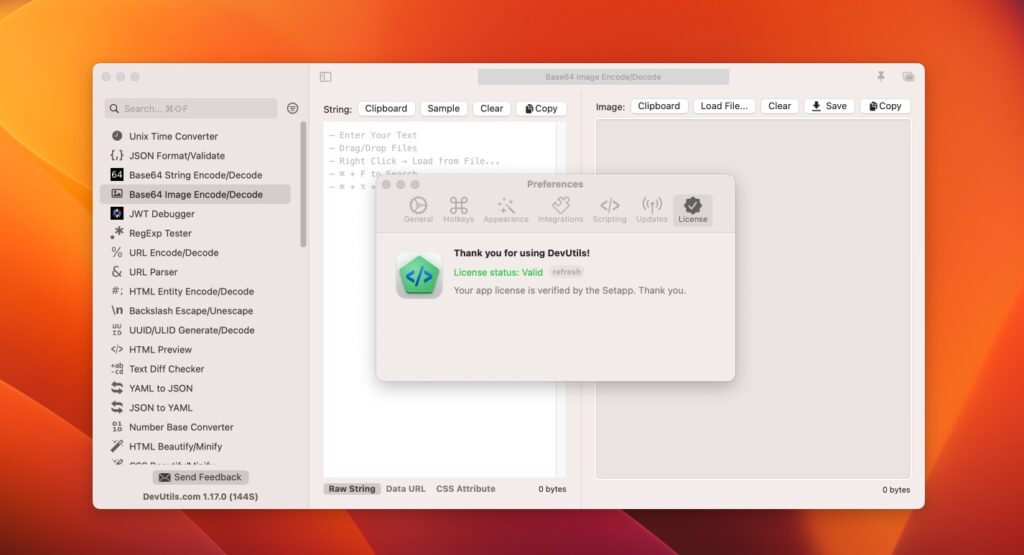Screen dimensions: 1024x555
Task: Open Unix Time Converter tool
Action: coord(196,136)
